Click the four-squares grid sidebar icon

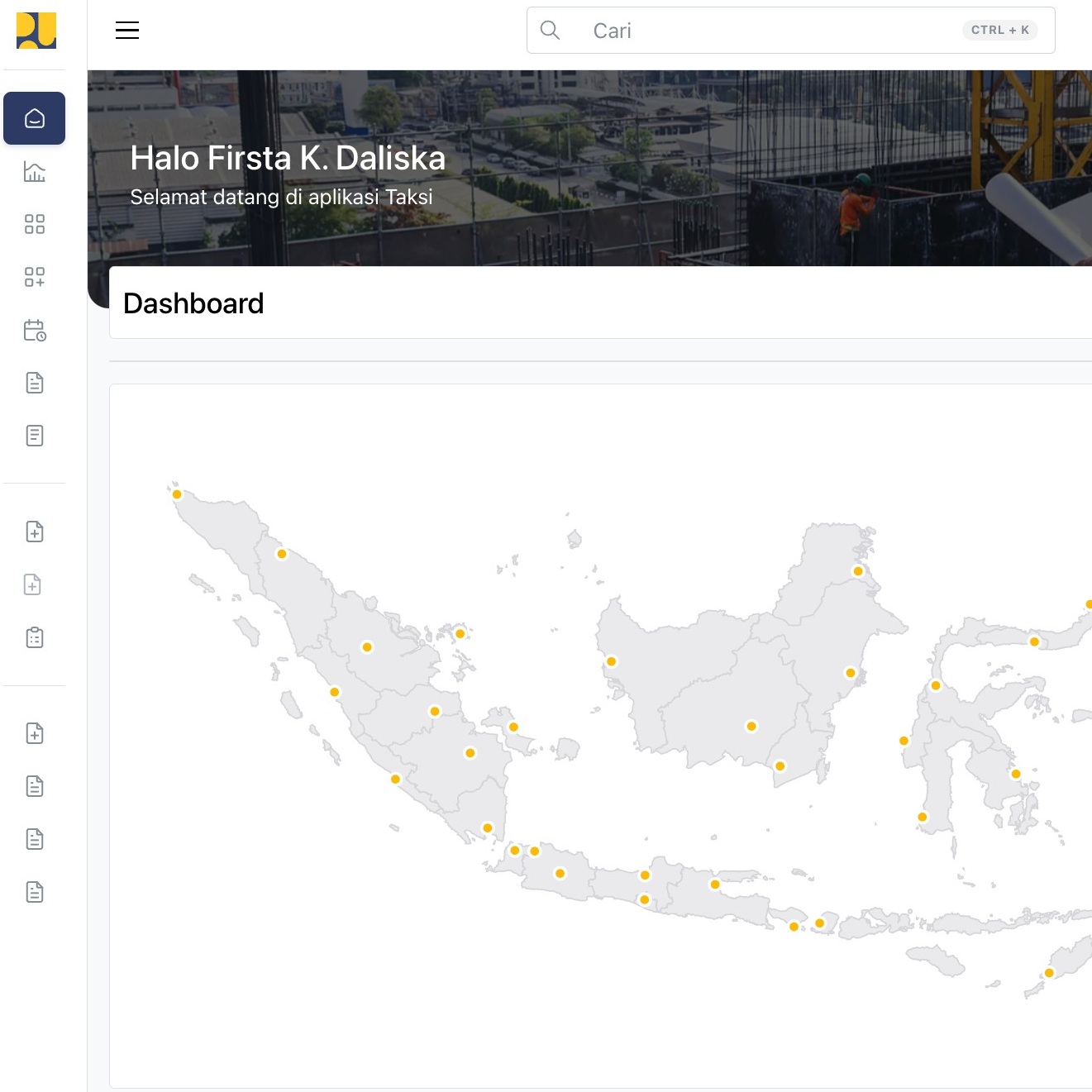click(x=35, y=224)
